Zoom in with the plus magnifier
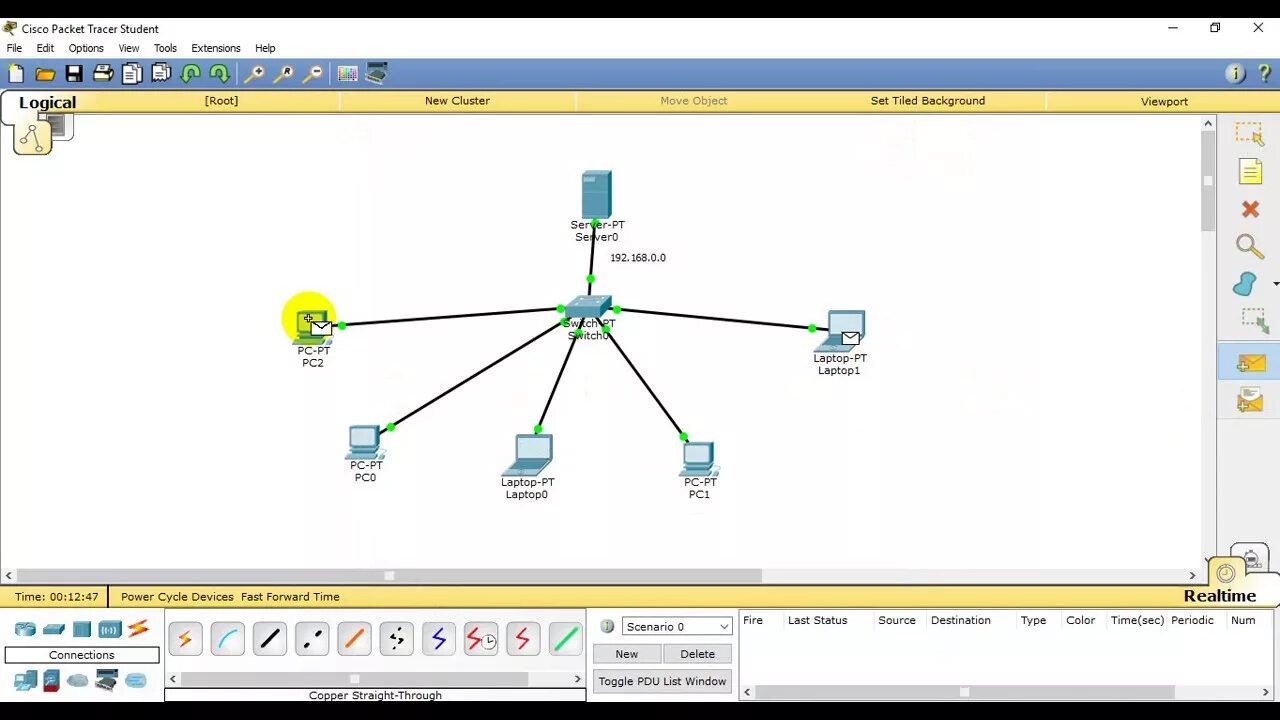Image resolution: width=1280 pixels, height=720 pixels. coord(255,73)
